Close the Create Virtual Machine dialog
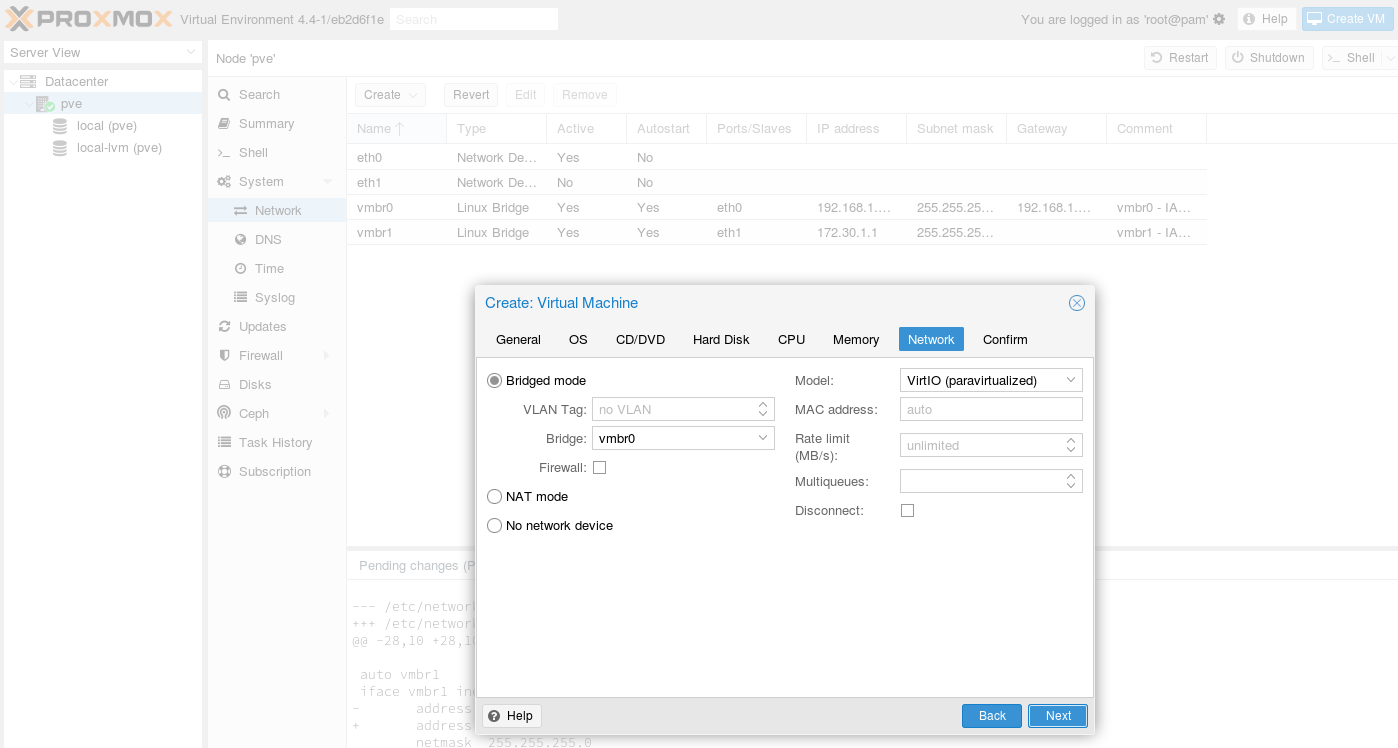 pos(1076,303)
